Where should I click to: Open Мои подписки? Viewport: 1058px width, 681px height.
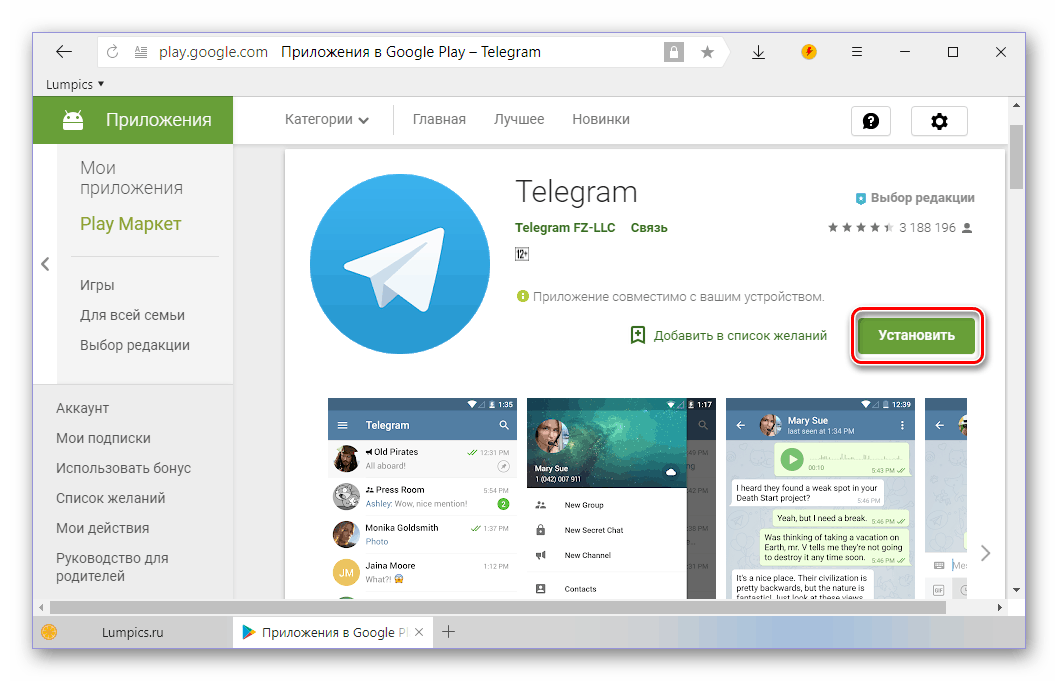pyautogui.click(x=103, y=438)
